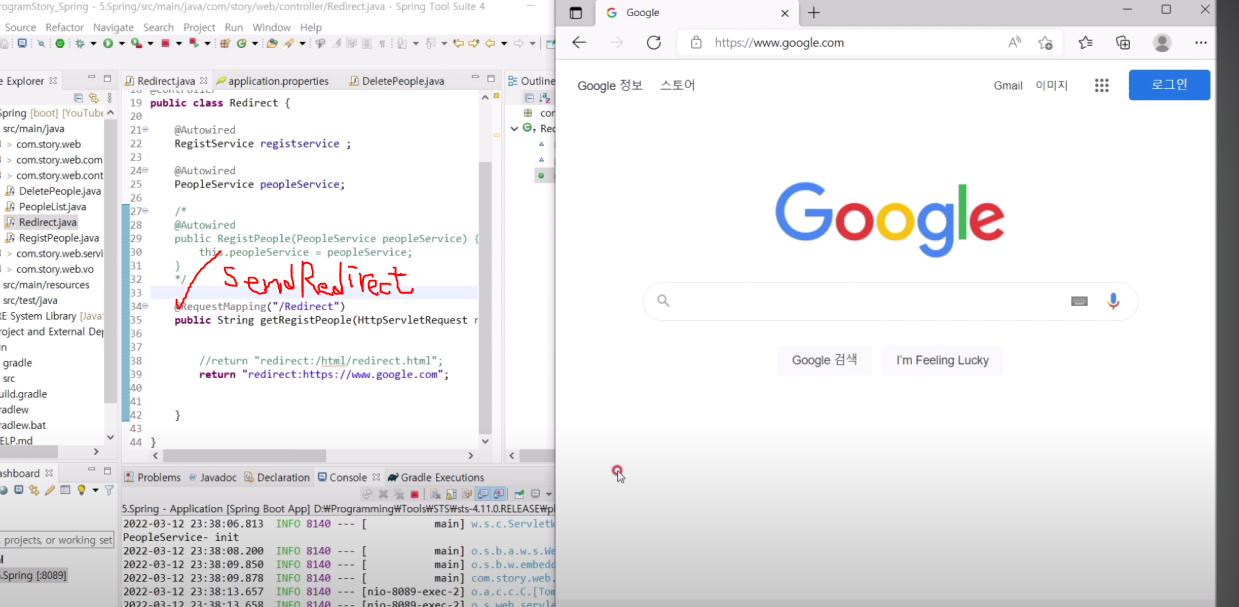
Task: Click Remove Launch gray X in Console toolbar
Action: [x=383, y=494]
